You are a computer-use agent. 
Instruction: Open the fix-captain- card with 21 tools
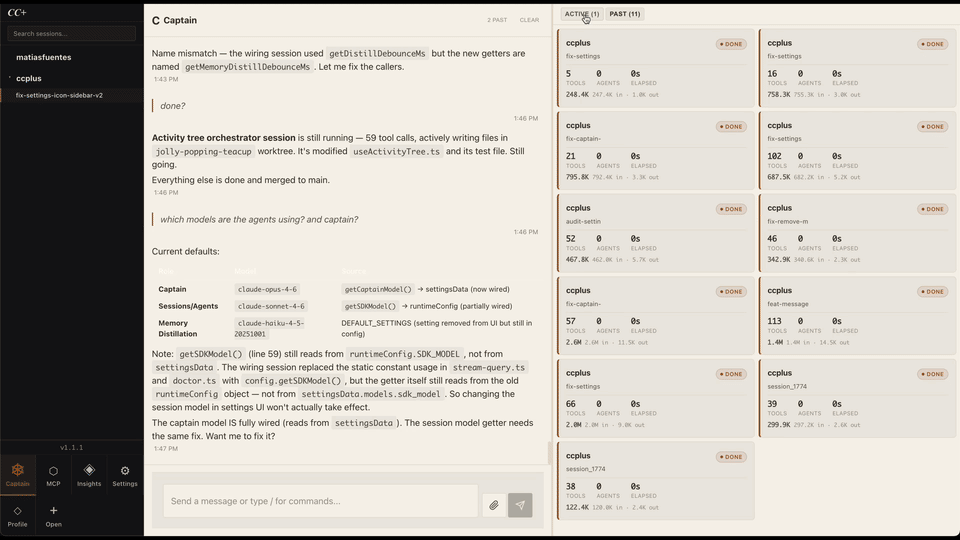pos(656,150)
